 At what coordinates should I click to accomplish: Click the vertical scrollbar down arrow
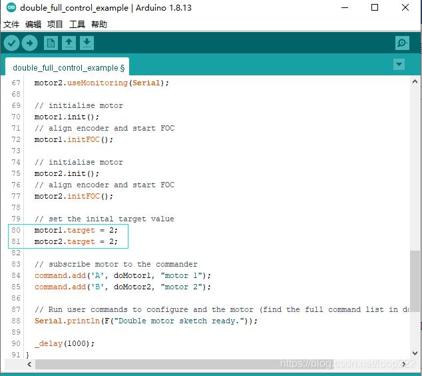(x=415, y=353)
